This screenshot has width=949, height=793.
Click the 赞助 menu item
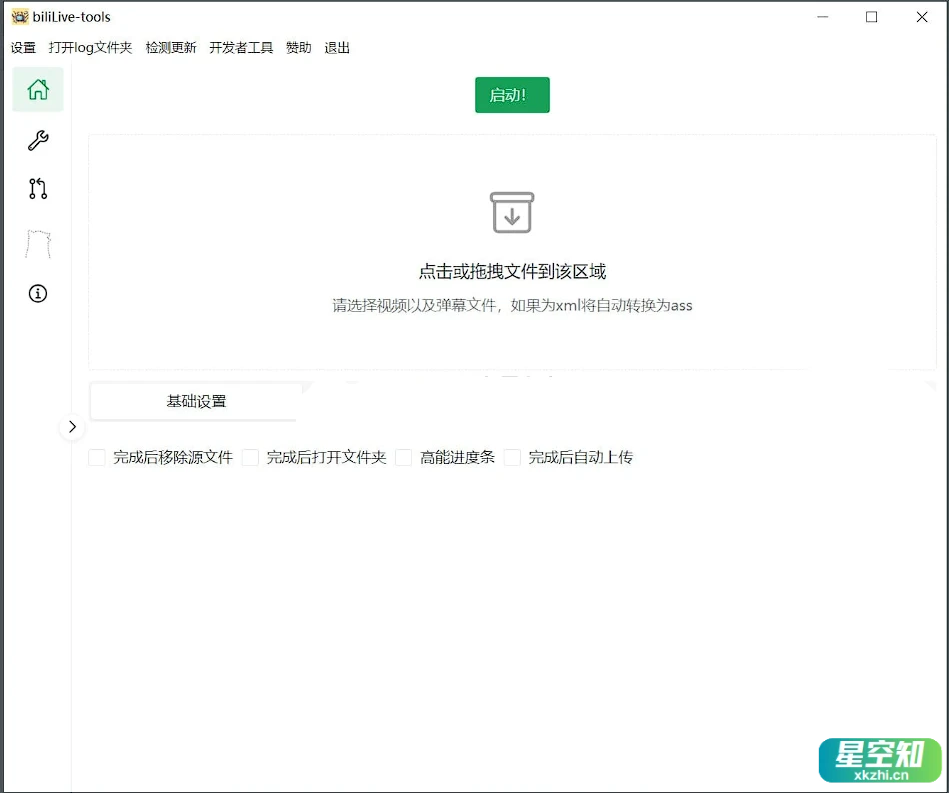[297, 47]
